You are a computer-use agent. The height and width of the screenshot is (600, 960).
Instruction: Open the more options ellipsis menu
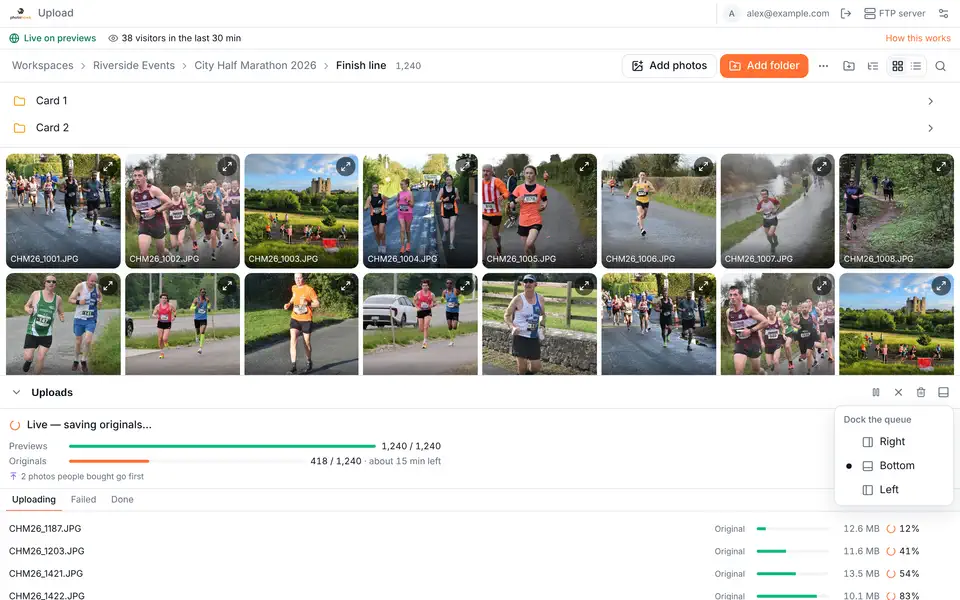click(823, 66)
